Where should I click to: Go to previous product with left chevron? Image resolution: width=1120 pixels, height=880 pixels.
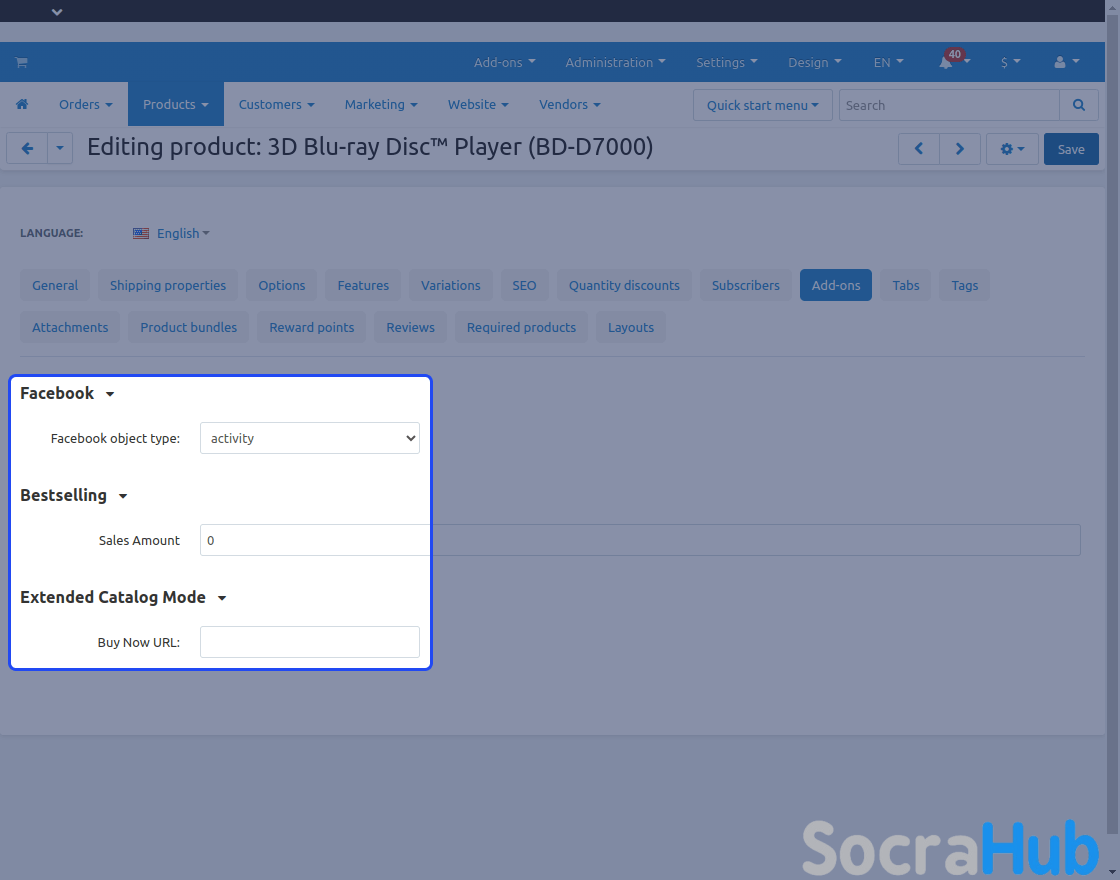coord(918,149)
